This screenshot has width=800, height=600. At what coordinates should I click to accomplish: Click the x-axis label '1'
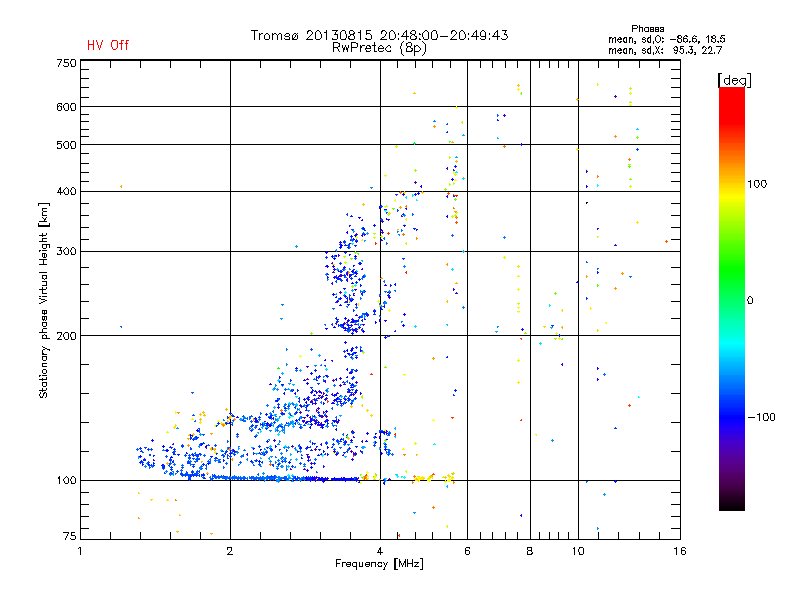[80, 551]
